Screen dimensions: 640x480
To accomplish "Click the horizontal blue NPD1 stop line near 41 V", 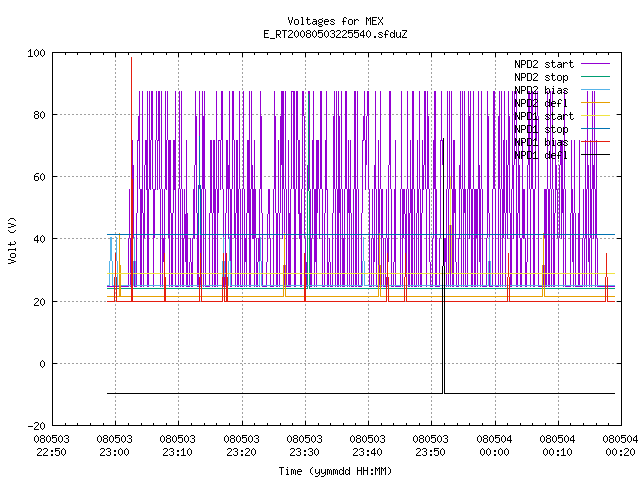I will click(361, 234).
